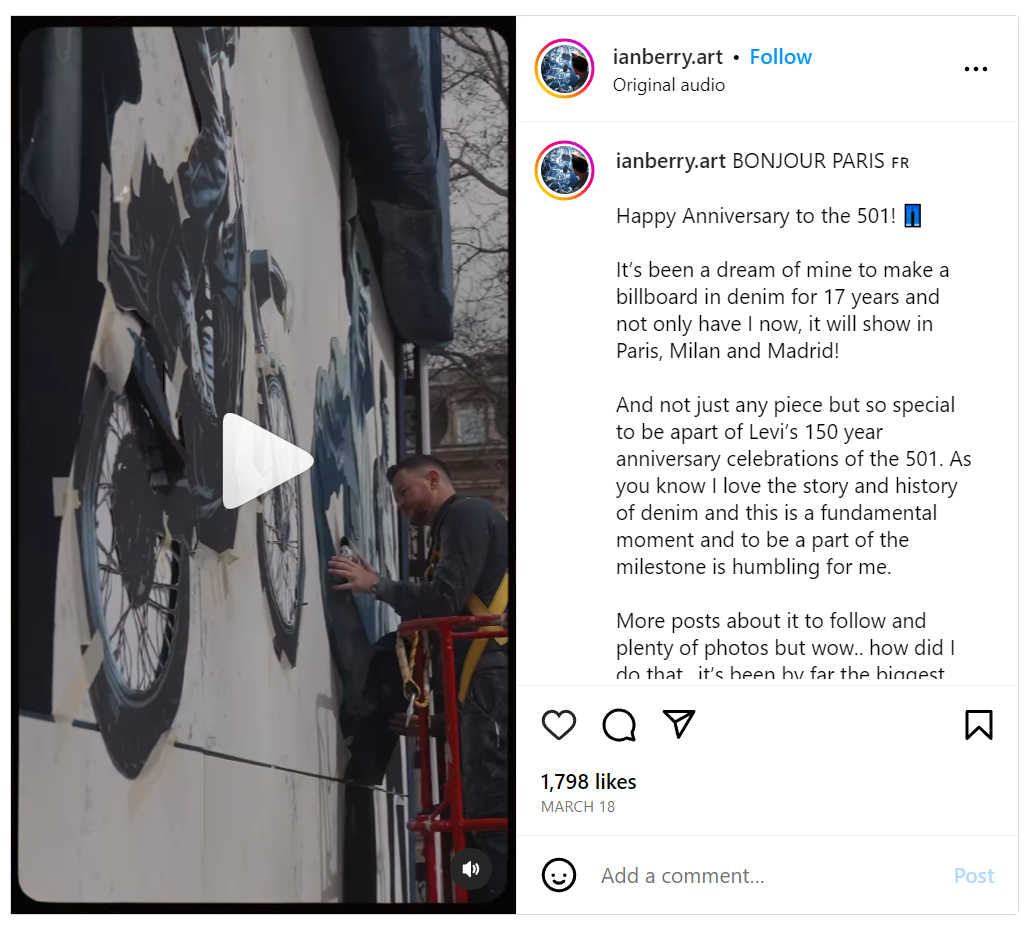Open the emoji picker smiley icon
This screenshot has width=1031, height=926.
558,875
